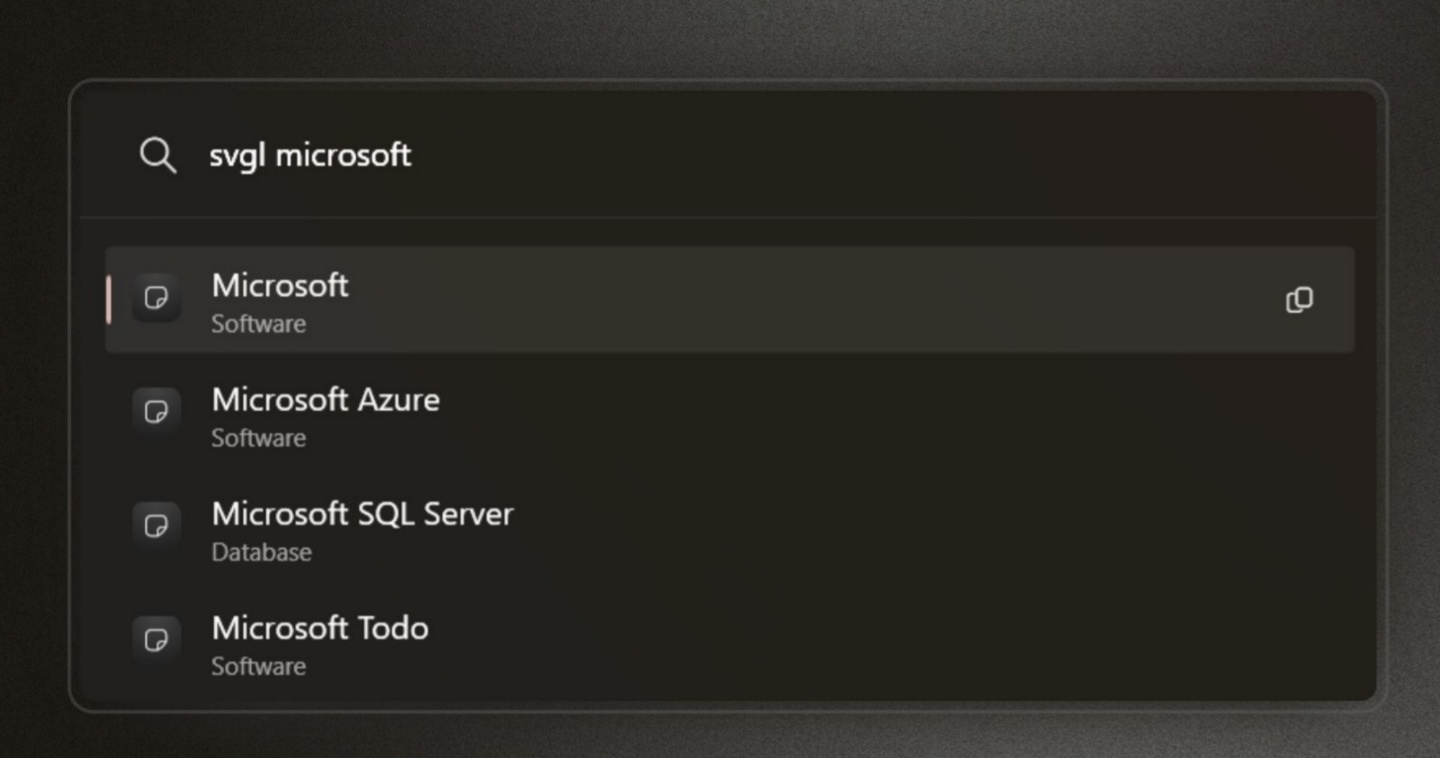The image size is (1440, 758).
Task: Select the Microsoft result title
Action: pos(280,285)
